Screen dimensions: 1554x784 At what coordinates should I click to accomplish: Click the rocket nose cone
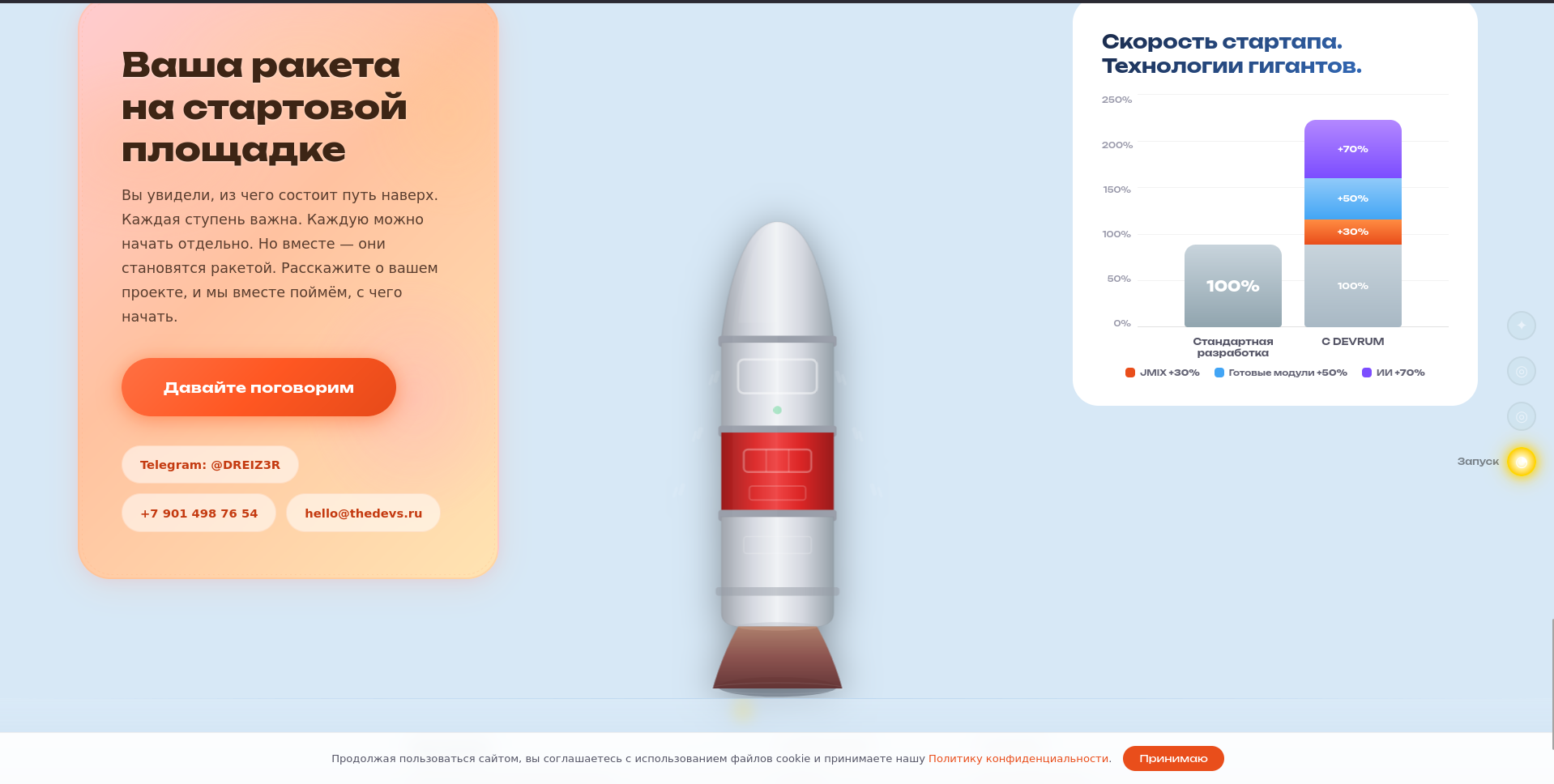(x=777, y=279)
